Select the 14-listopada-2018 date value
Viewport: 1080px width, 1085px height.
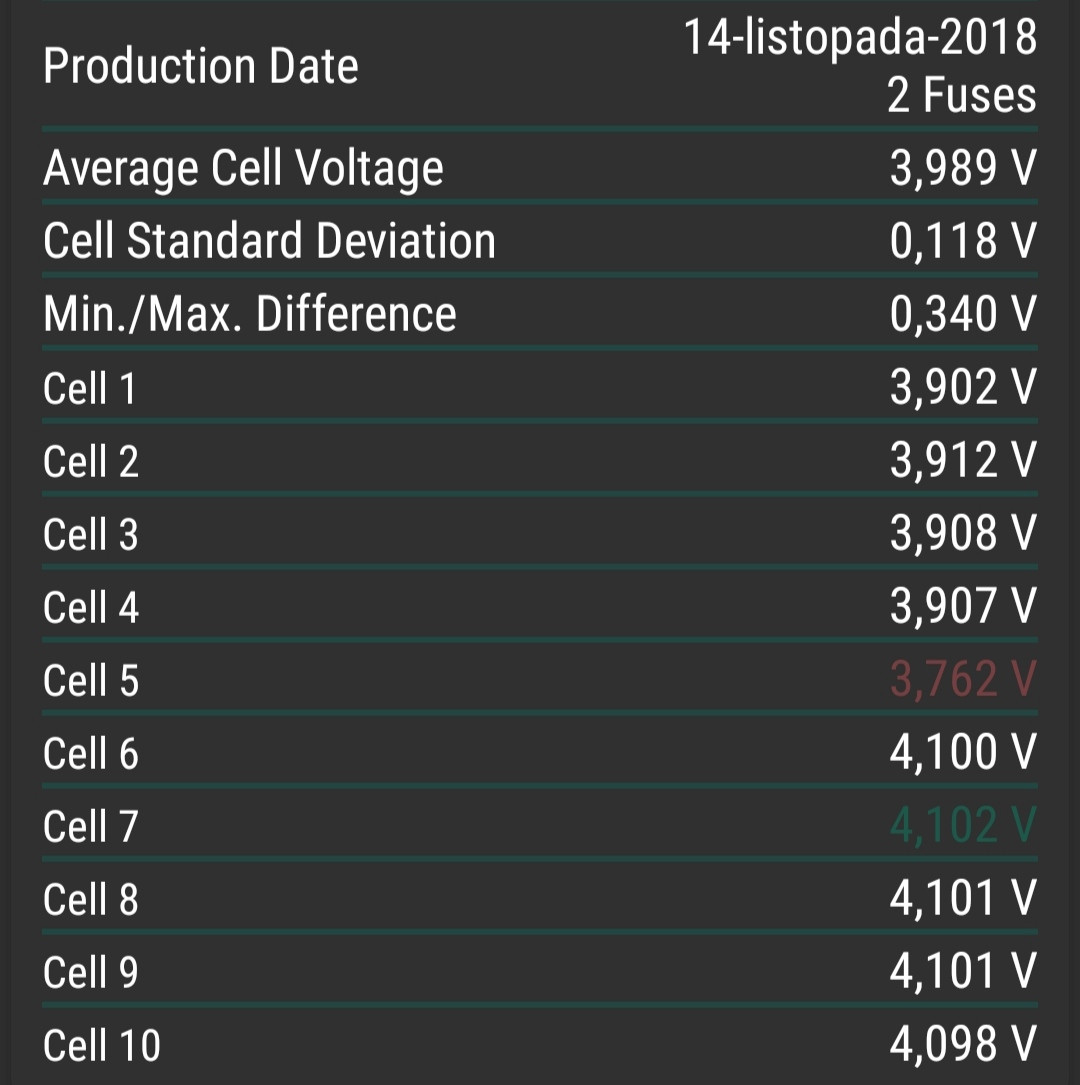(860, 39)
